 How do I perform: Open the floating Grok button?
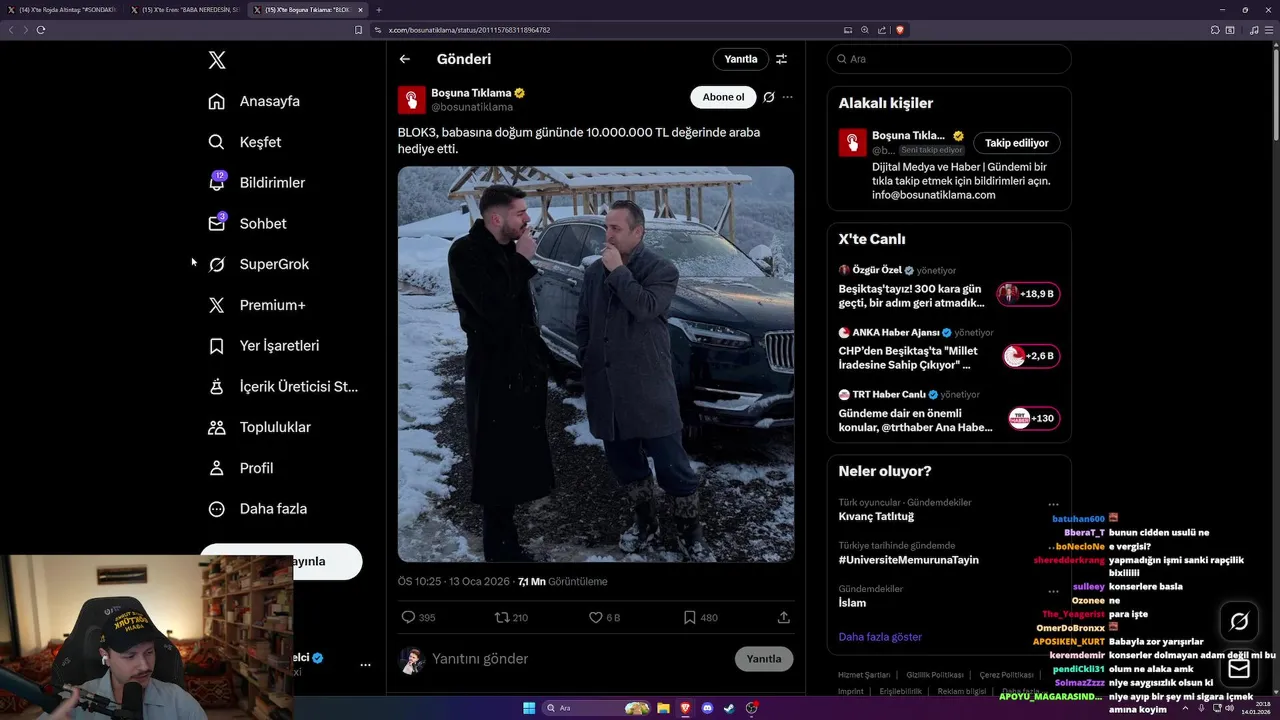[x=1239, y=622]
